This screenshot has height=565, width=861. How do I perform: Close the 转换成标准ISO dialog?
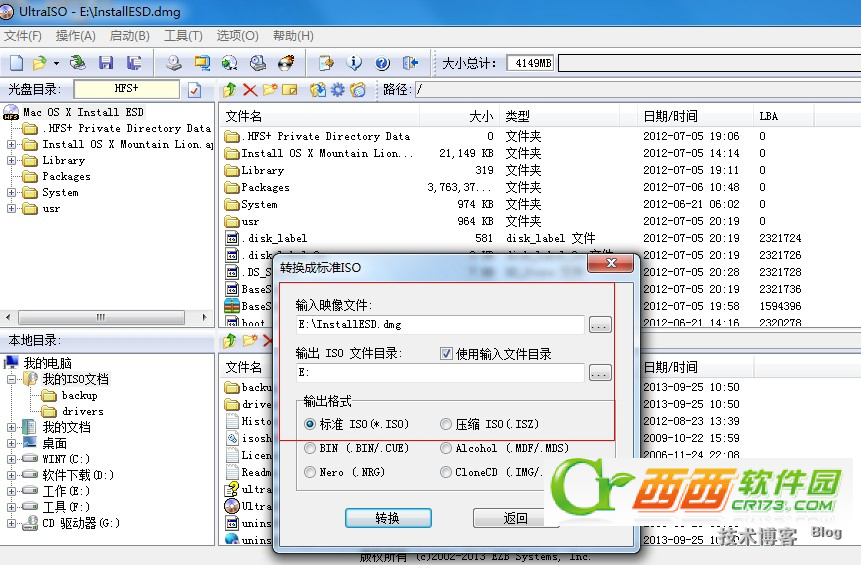611,264
